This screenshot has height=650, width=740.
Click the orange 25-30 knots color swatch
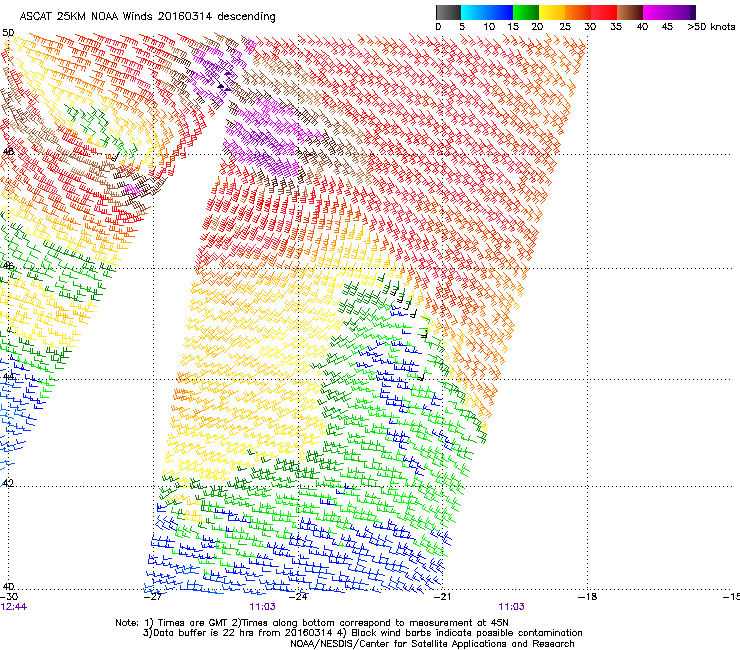[578, 12]
